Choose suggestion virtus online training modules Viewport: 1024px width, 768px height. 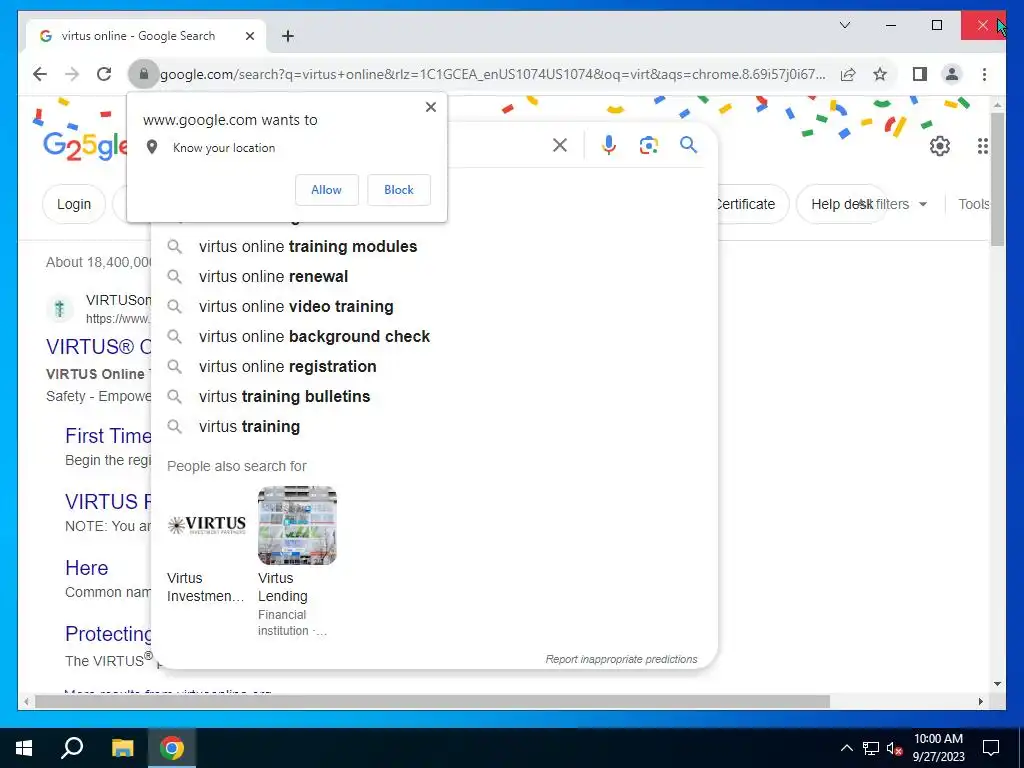[434, 246]
